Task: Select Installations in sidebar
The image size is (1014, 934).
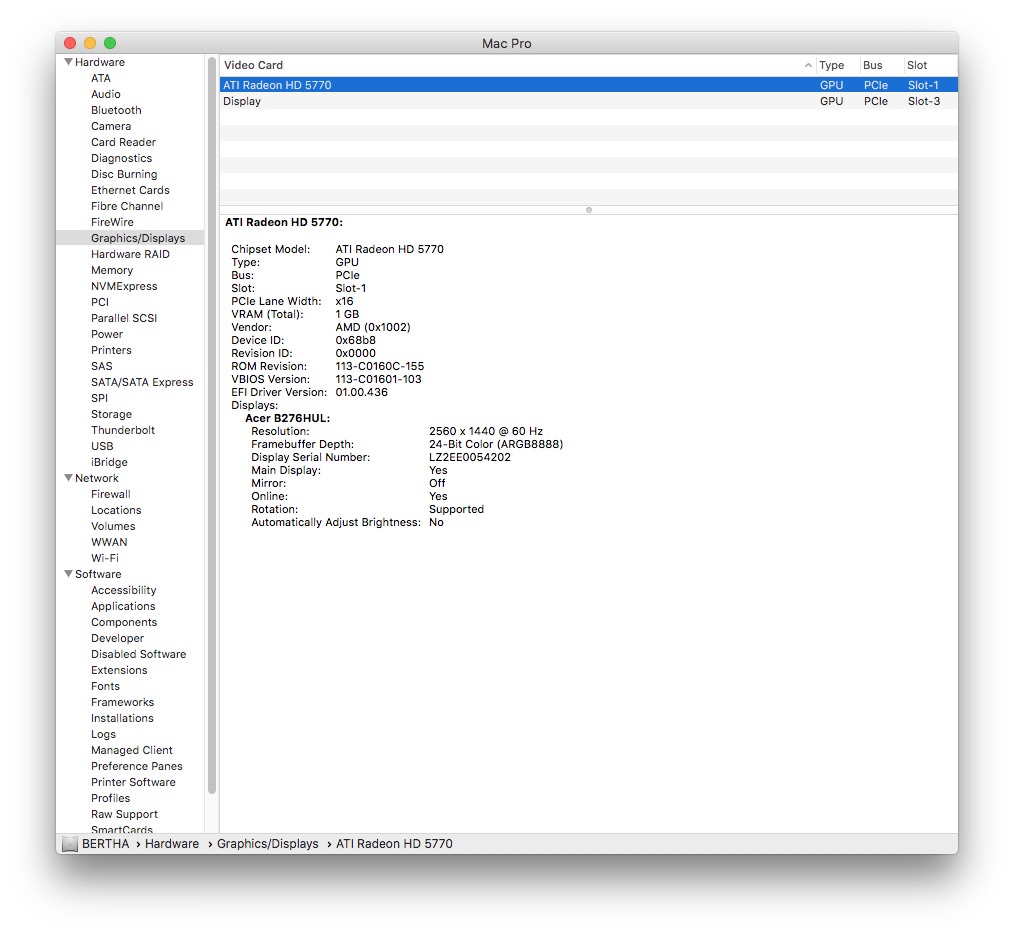Action: pos(122,719)
